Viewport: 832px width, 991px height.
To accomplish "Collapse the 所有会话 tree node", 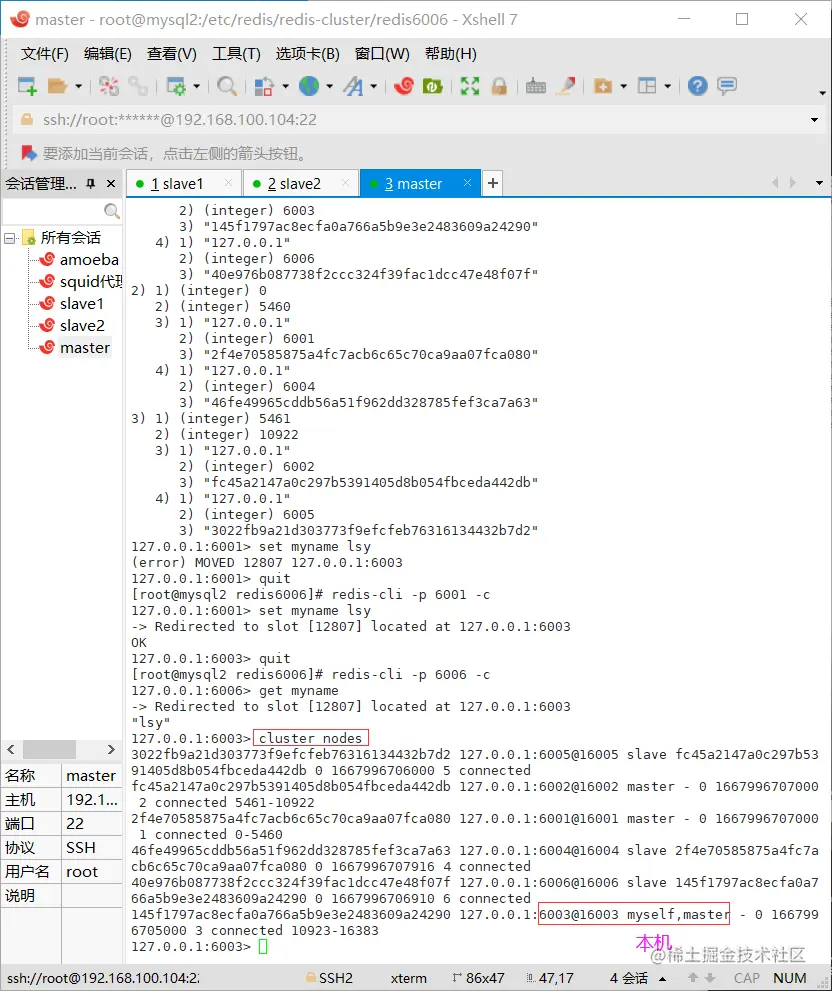I will coord(9,238).
